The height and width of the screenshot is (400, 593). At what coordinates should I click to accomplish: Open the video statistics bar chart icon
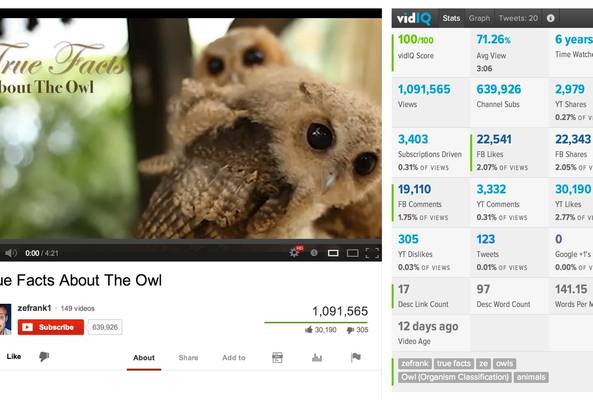point(317,357)
